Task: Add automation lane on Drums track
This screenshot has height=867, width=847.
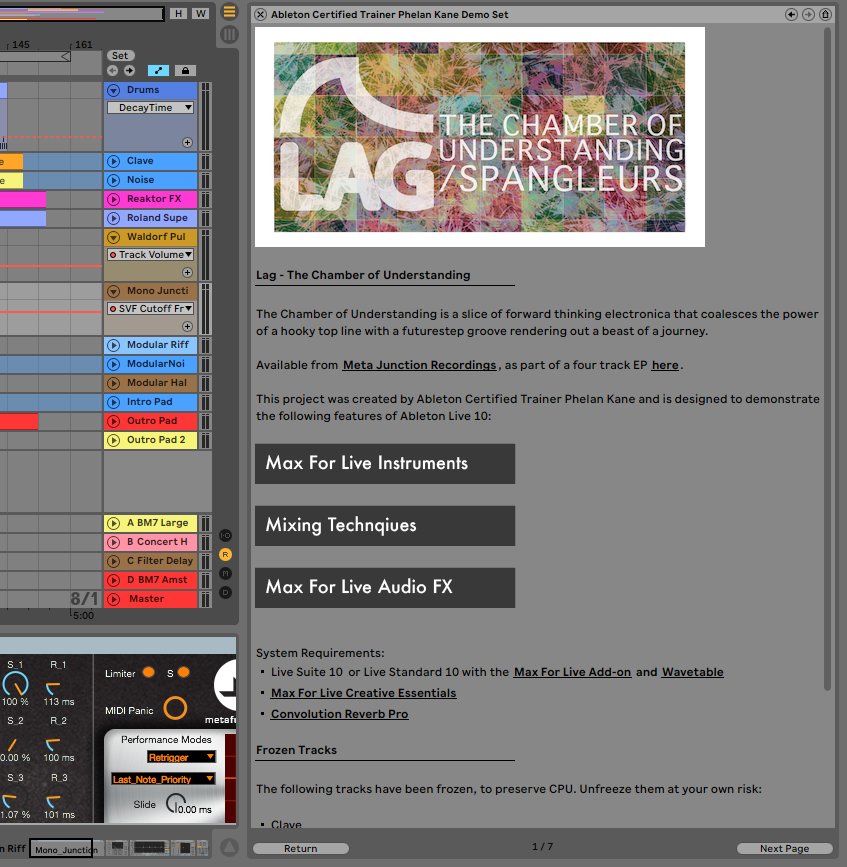Action: pos(187,143)
